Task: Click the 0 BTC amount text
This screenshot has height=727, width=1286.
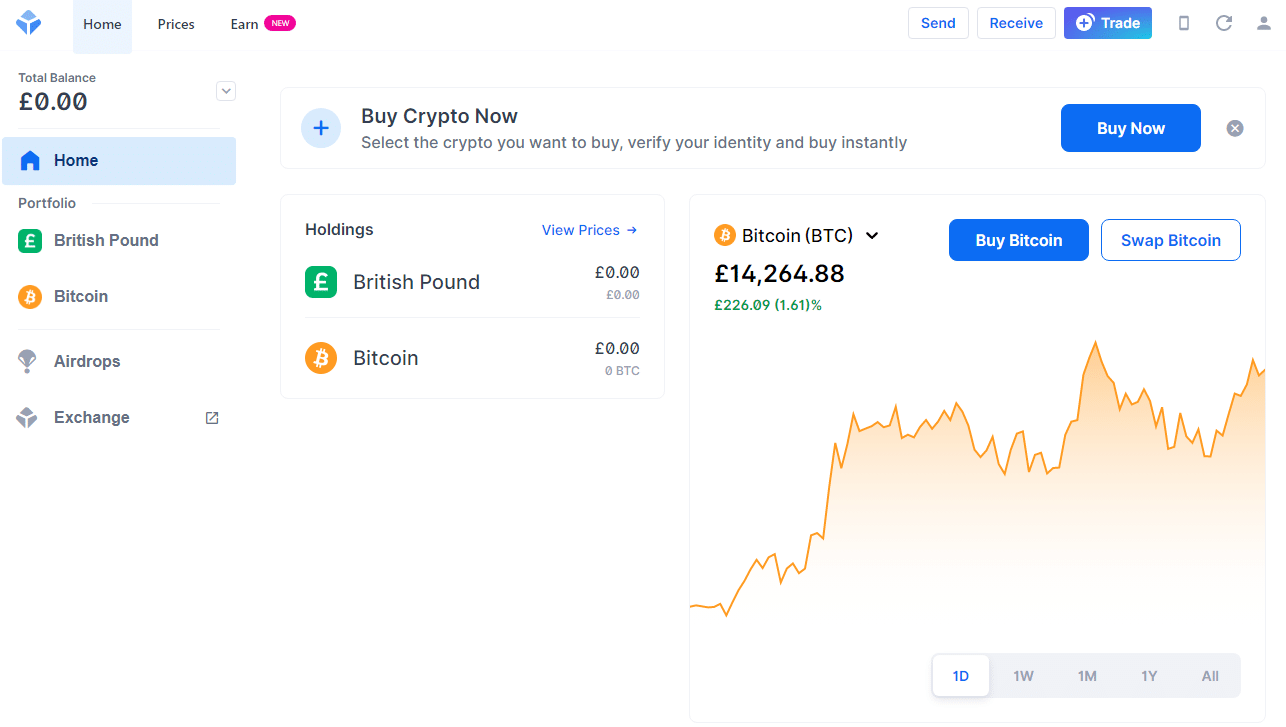Action: pyautogui.click(x=622, y=371)
